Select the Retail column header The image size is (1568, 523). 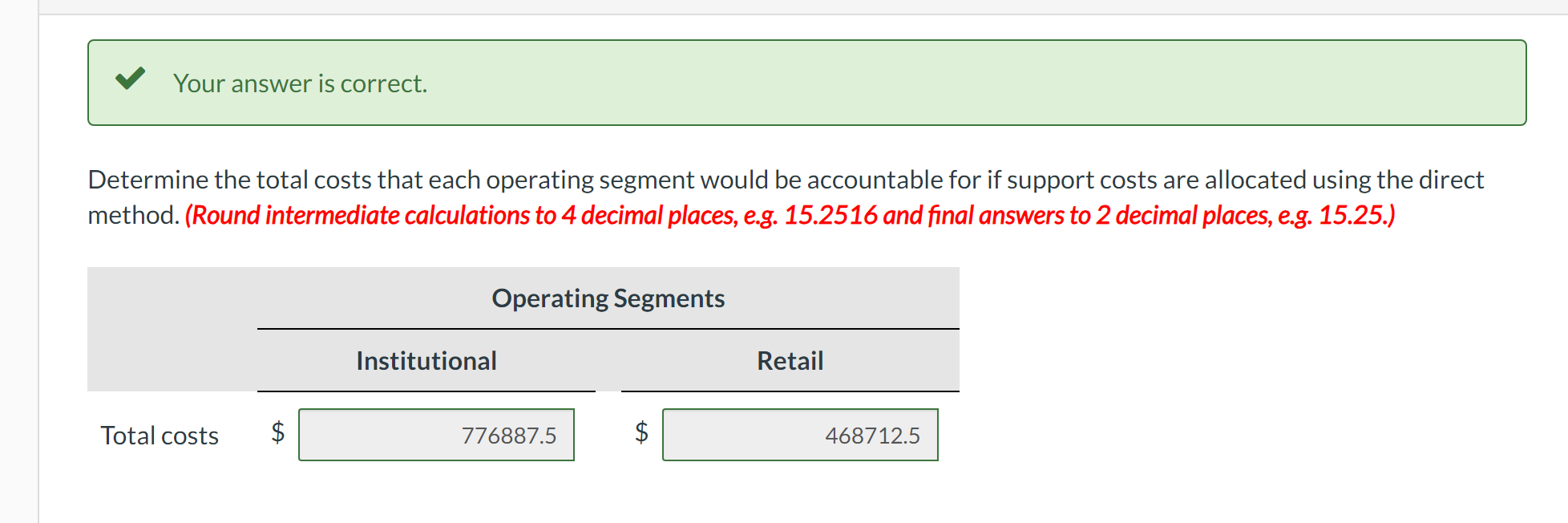[x=790, y=360]
